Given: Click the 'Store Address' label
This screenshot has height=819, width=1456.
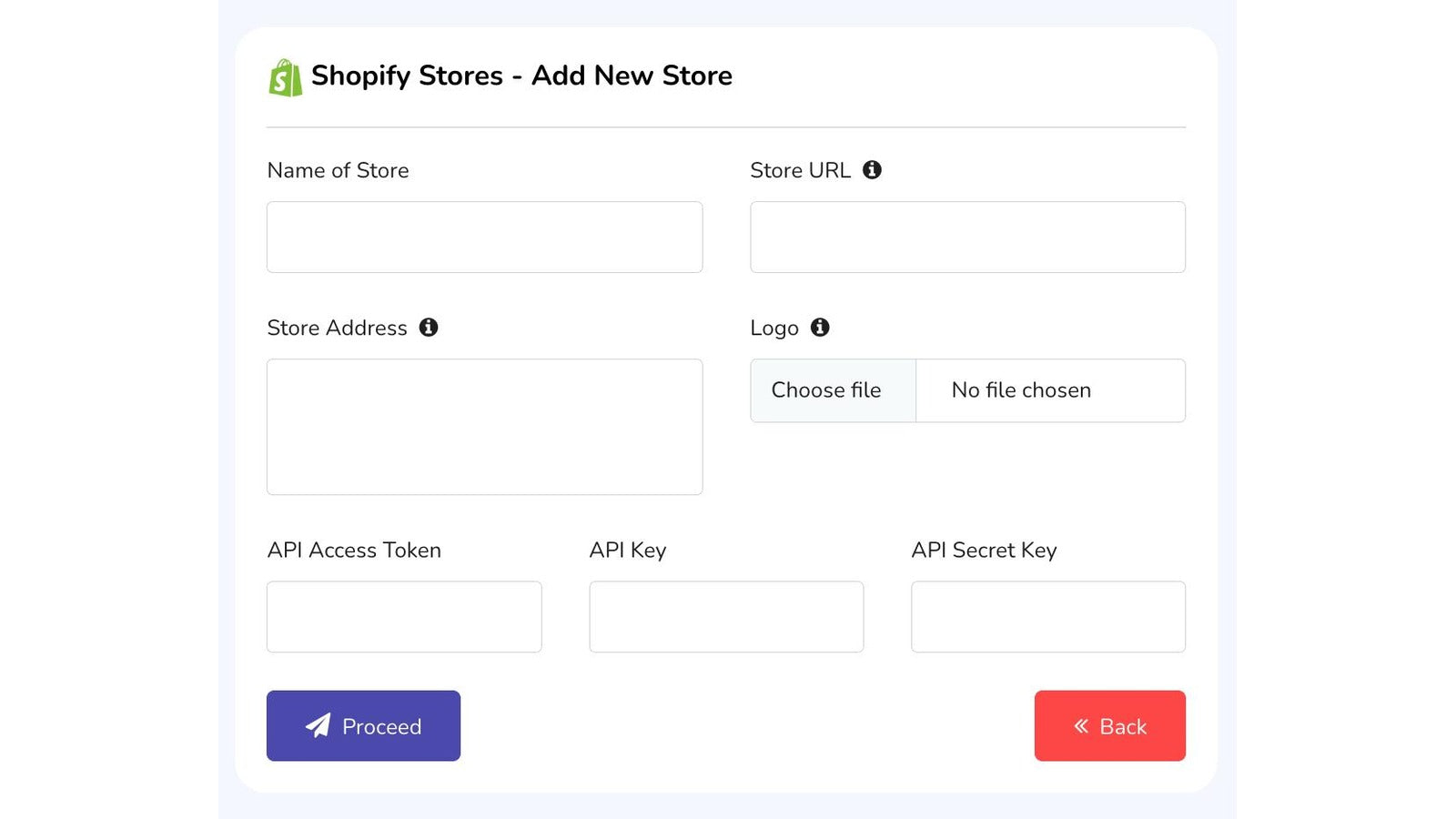Looking at the screenshot, I should tap(337, 328).
